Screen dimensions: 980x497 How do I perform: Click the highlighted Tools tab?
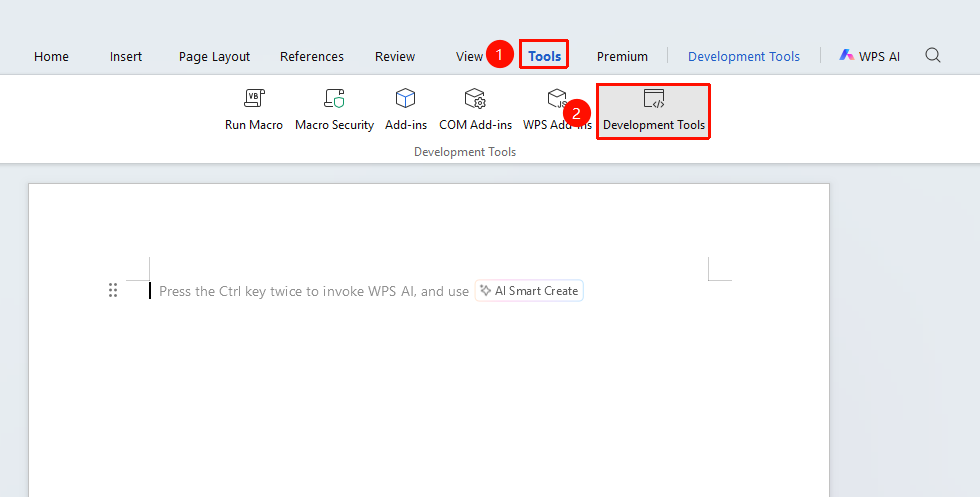(544, 56)
